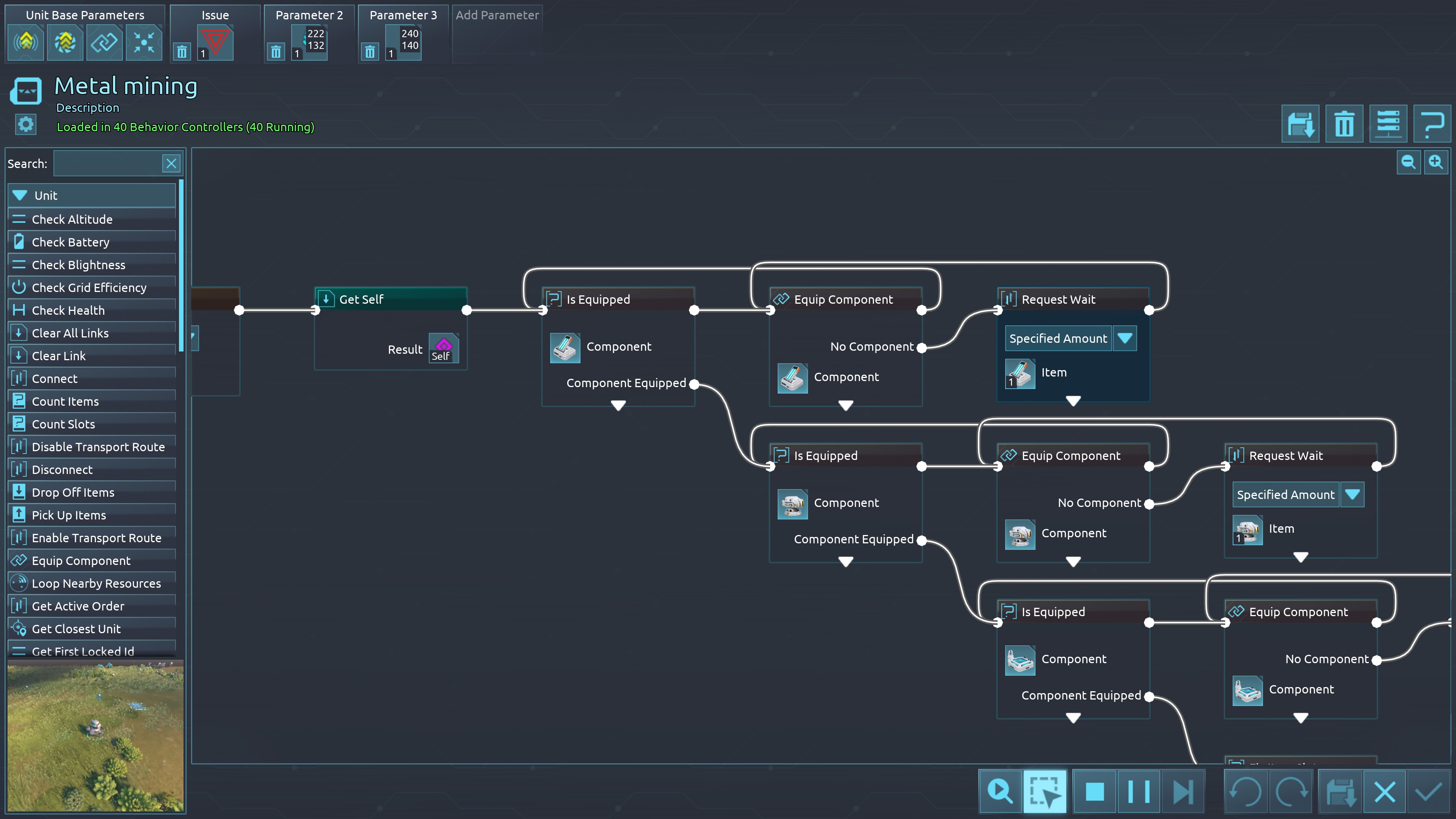Image resolution: width=1456 pixels, height=819 pixels.
Task: Click the large trash icon near title
Action: (1344, 124)
